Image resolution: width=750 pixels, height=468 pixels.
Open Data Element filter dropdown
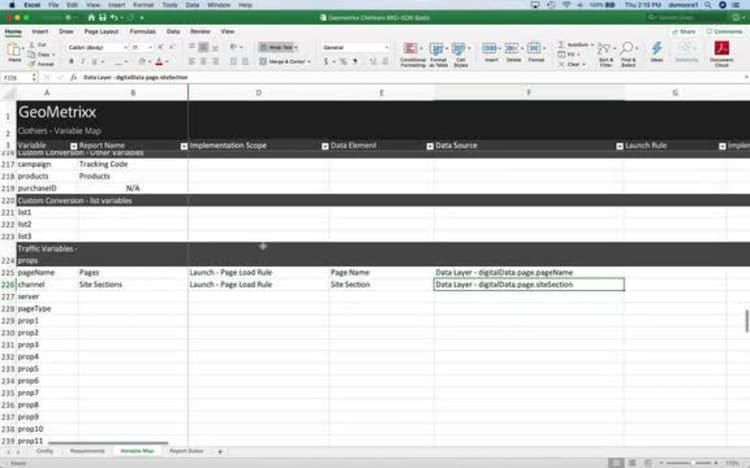(x=430, y=146)
